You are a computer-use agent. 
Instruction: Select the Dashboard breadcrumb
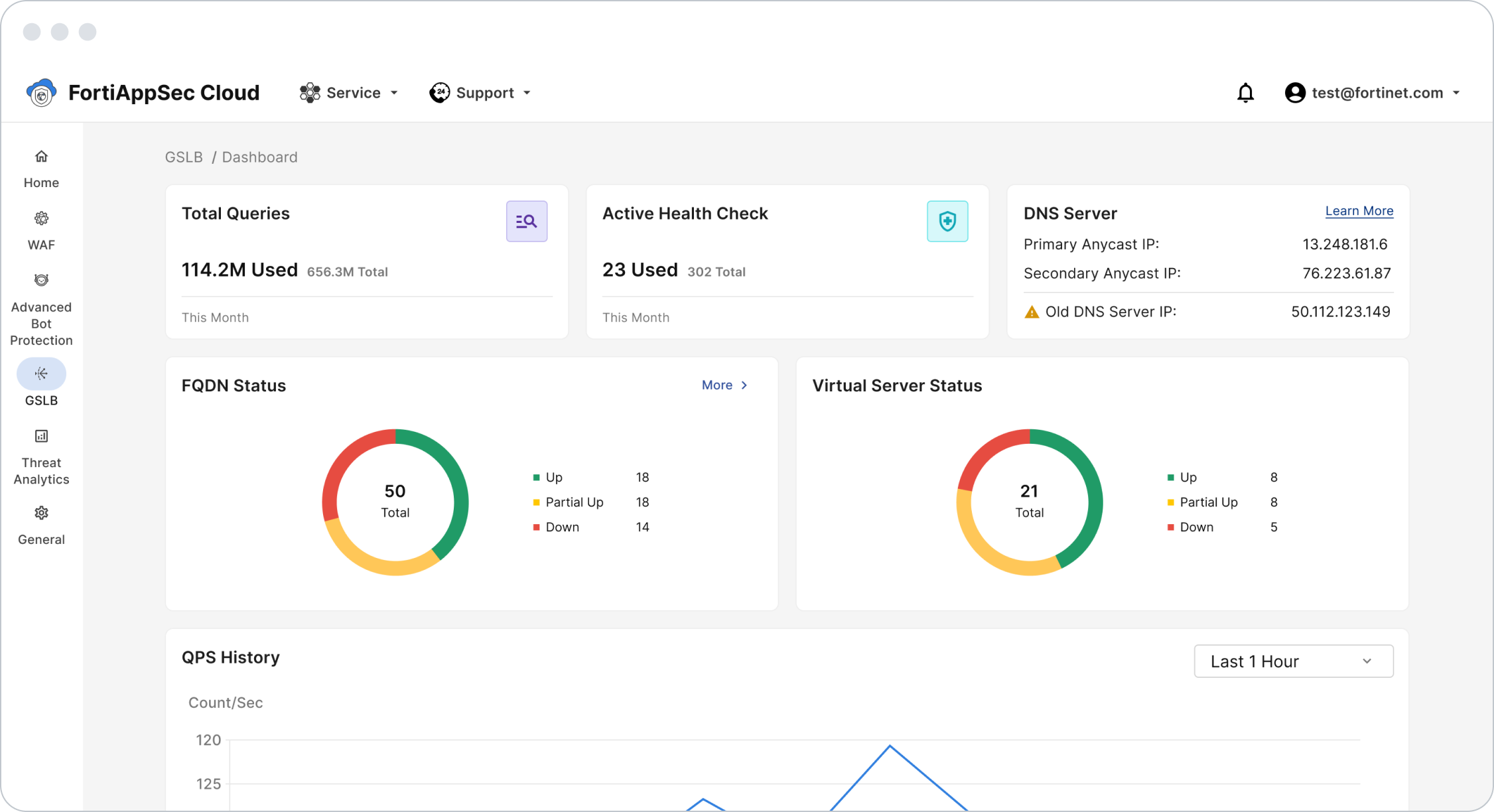[259, 157]
